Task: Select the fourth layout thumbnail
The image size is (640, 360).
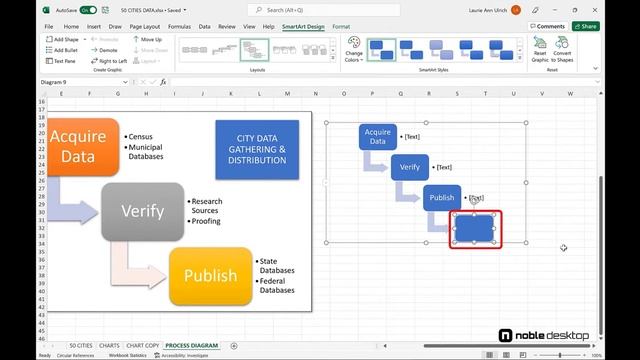Action: 284,50
